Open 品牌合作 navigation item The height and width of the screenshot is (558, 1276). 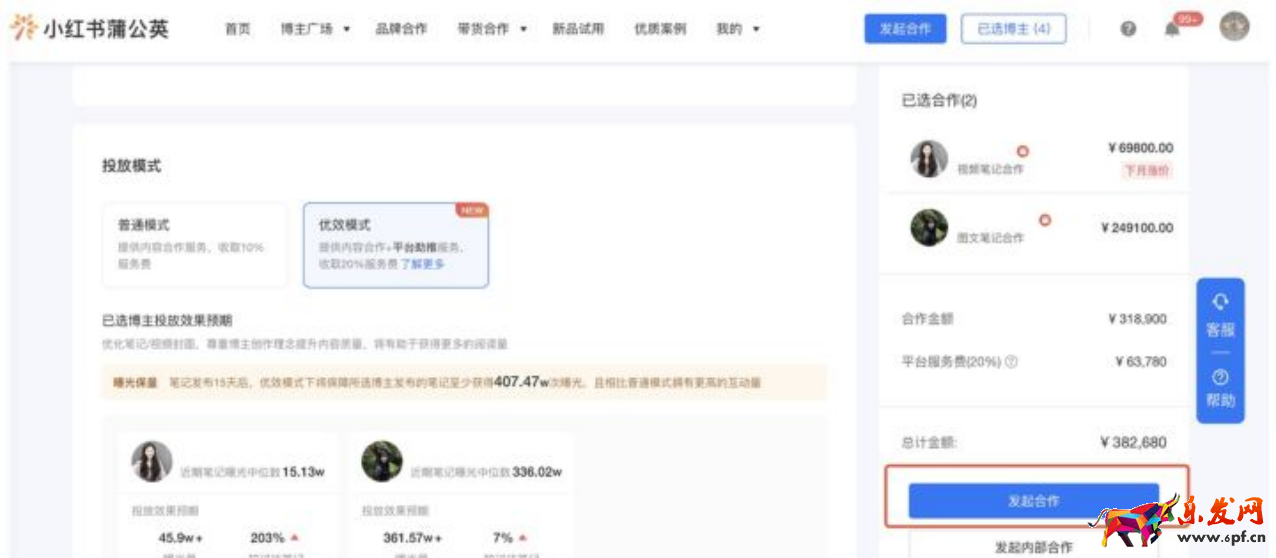point(401,29)
